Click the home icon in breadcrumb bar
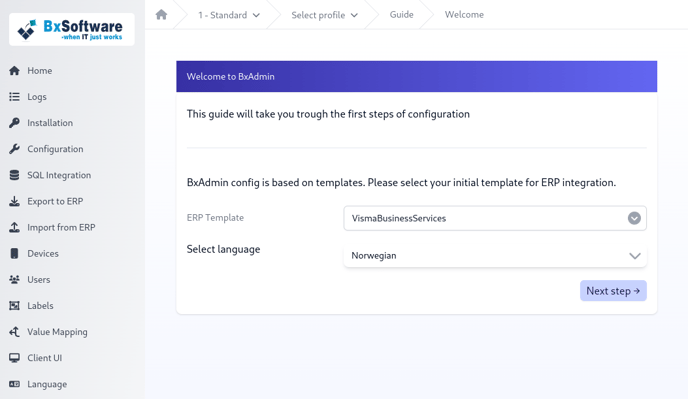The width and height of the screenshot is (688, 399). (x=161, y=14)
